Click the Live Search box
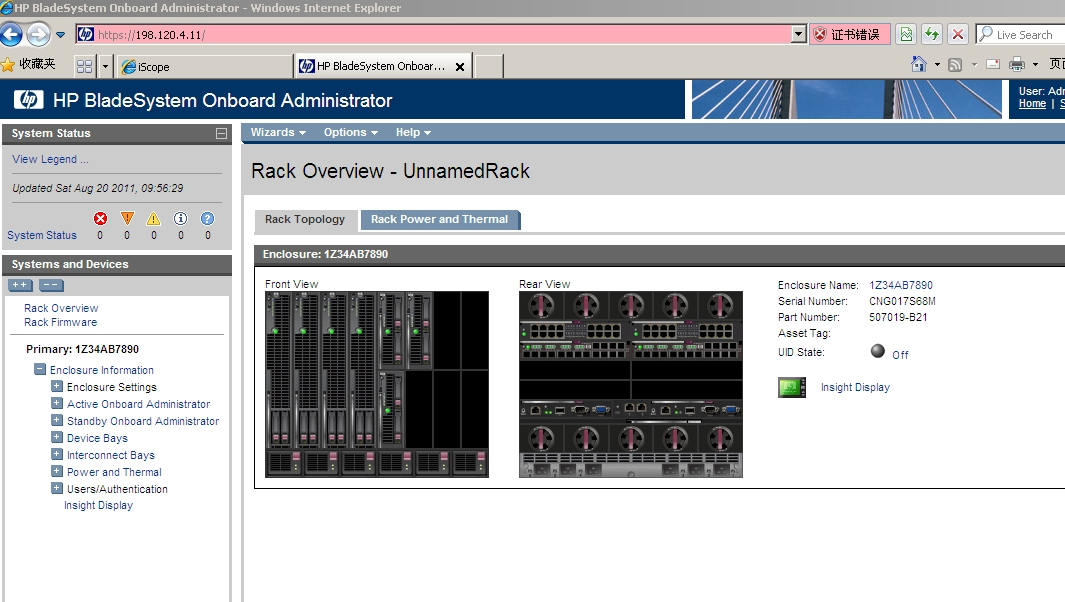Image resolution: width=1065 pixels, height=602 pixels. point(1020,35)
